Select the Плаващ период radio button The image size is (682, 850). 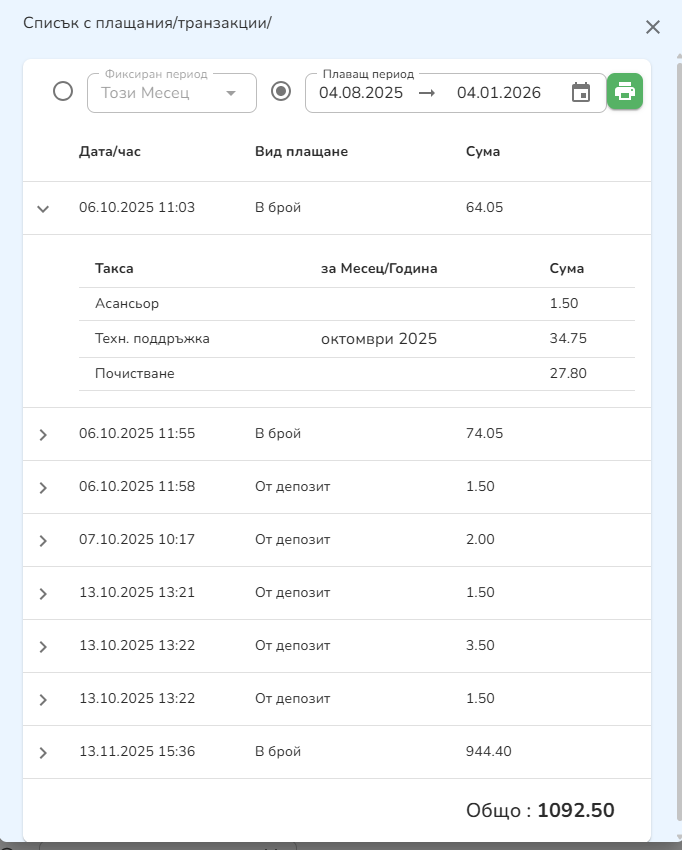click(x=282, y=92)
